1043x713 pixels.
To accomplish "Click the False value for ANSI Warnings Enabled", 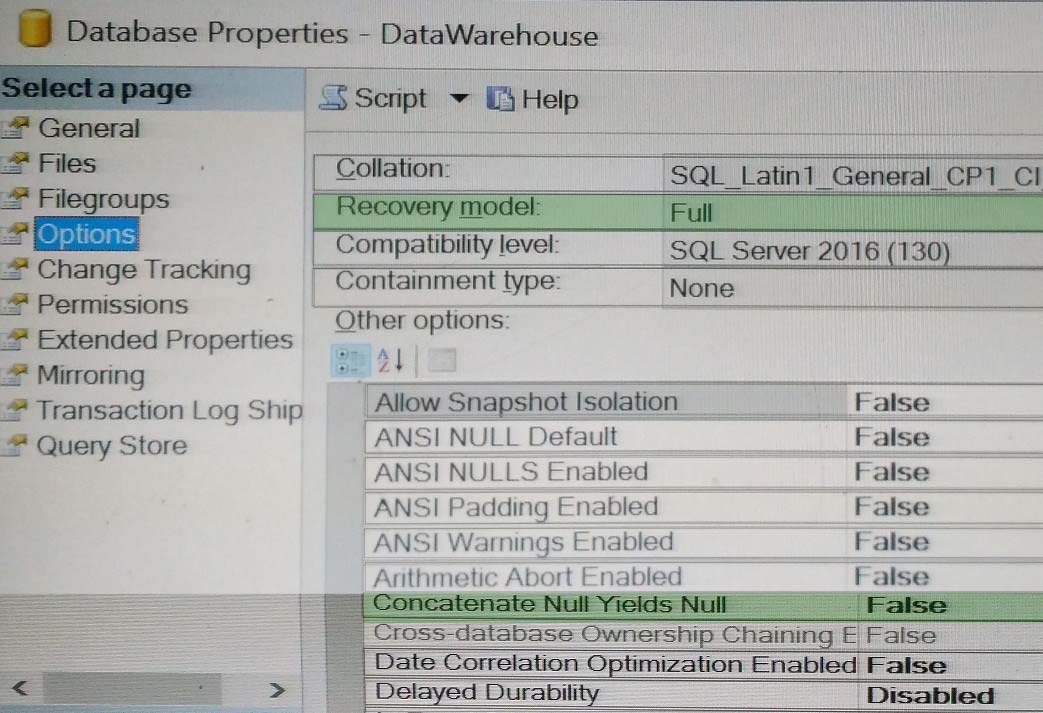I will tap(892, 542).
